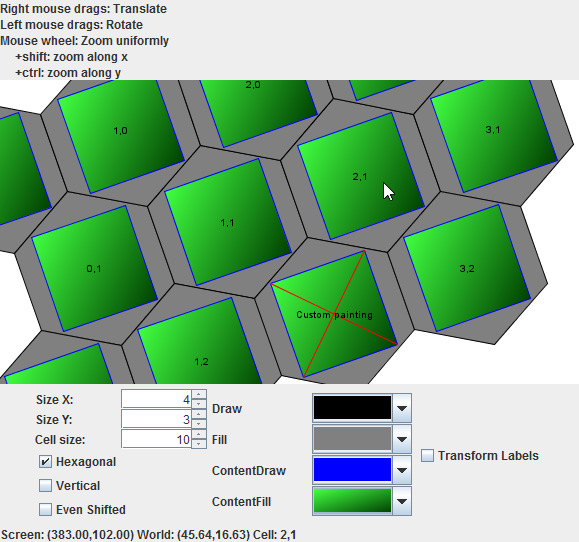Click the blue ContentDraw color swatch
The width and height of the screenshot is (579, 542).
point(352,470)
